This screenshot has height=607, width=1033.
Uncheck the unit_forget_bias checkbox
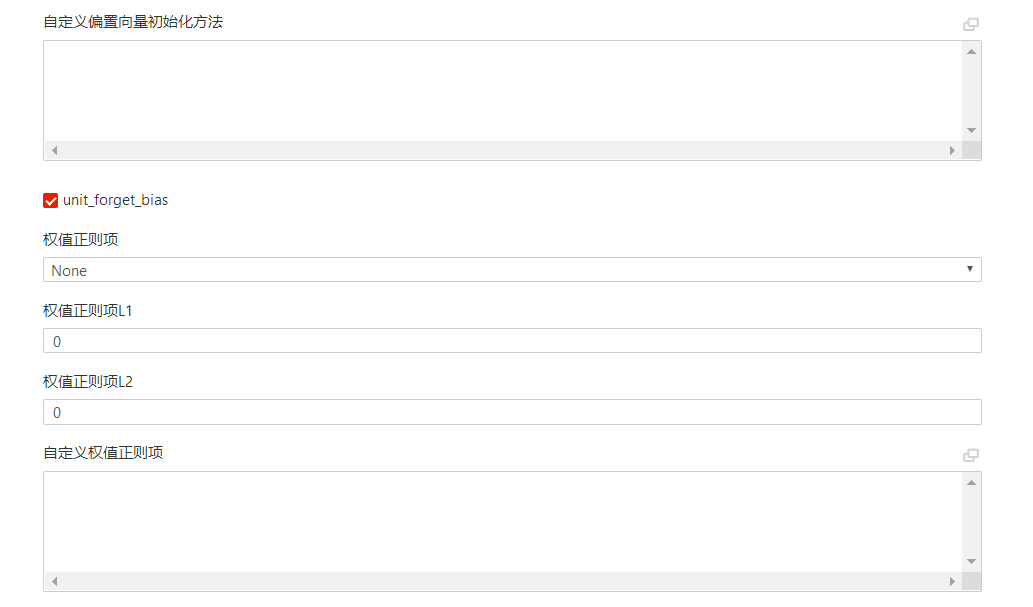click(51, 200)
